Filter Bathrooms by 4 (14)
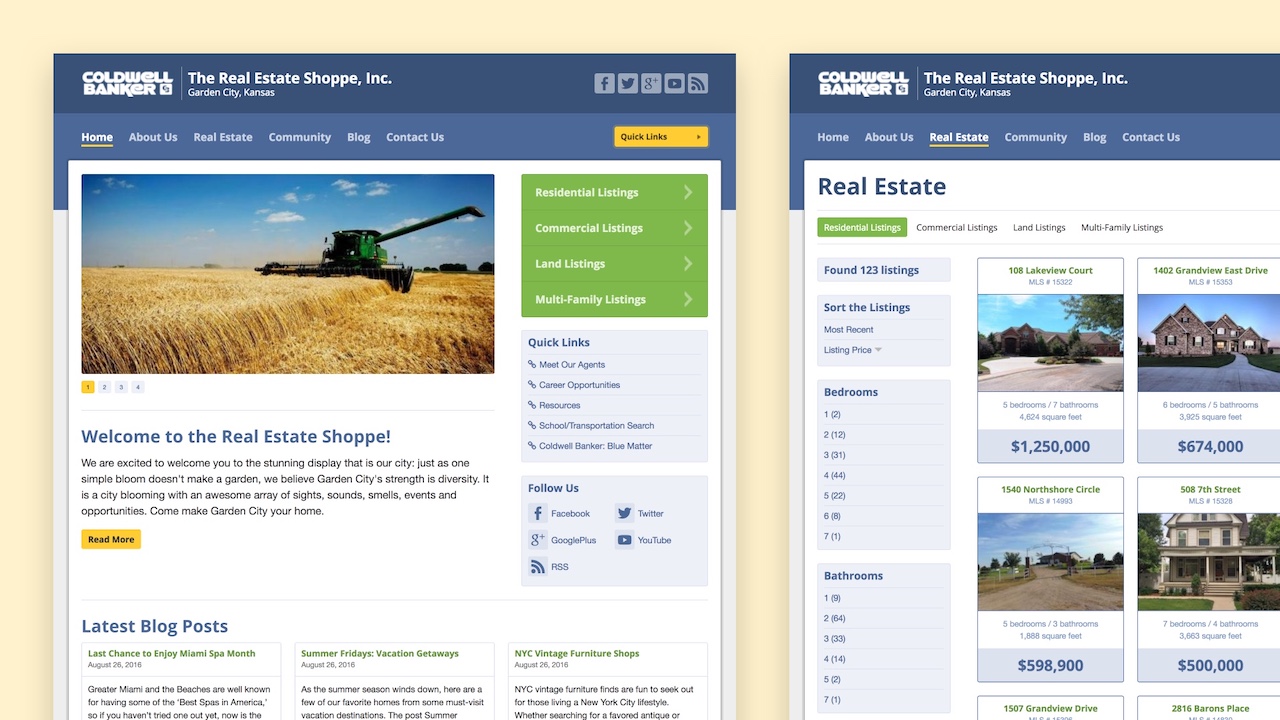Screen dimensions: 1280x720 point(835,659)
